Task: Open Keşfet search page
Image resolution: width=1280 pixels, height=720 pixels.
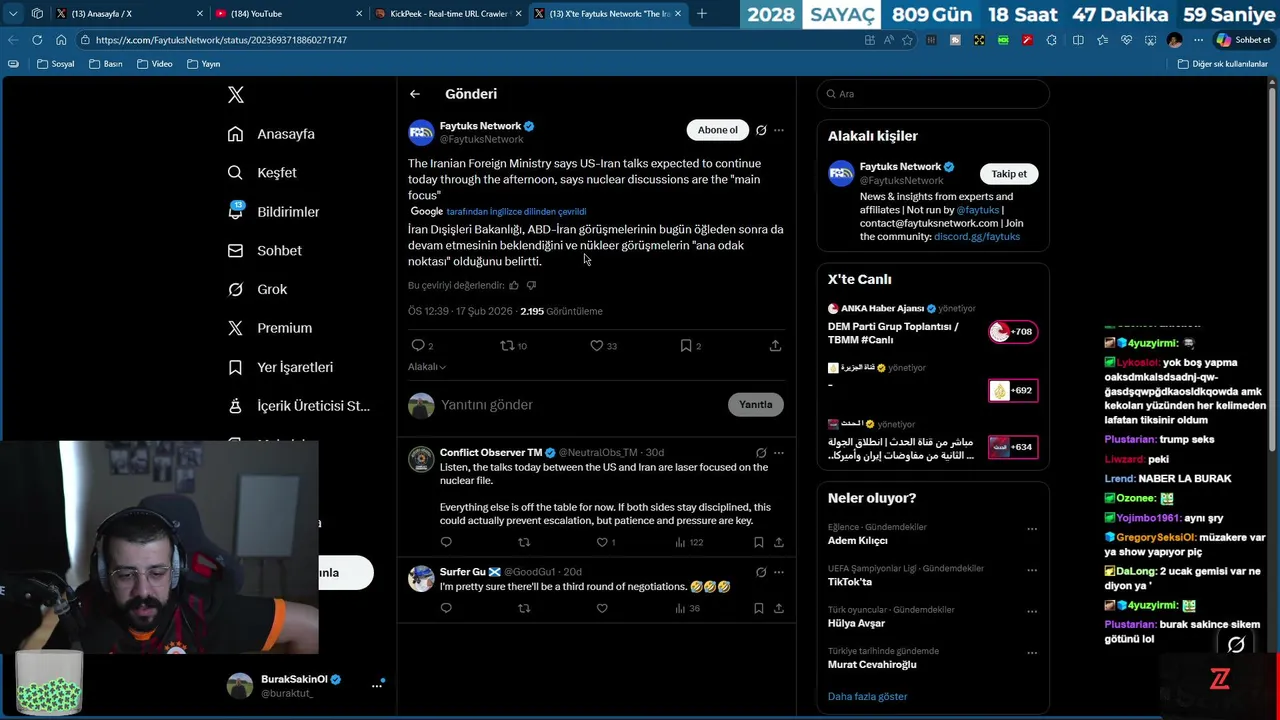Action: click(x=262, y=173)
